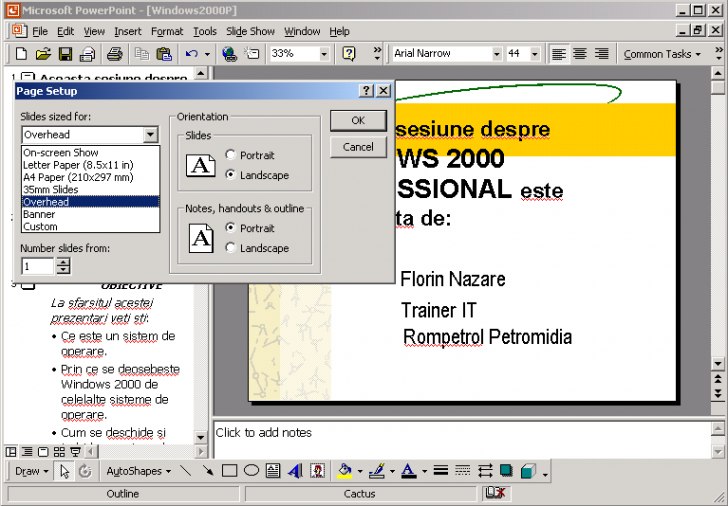Apply the Line Color pen swatch
Image resolution: width=728 pixels, height=506 pixels.
(377, 471)
